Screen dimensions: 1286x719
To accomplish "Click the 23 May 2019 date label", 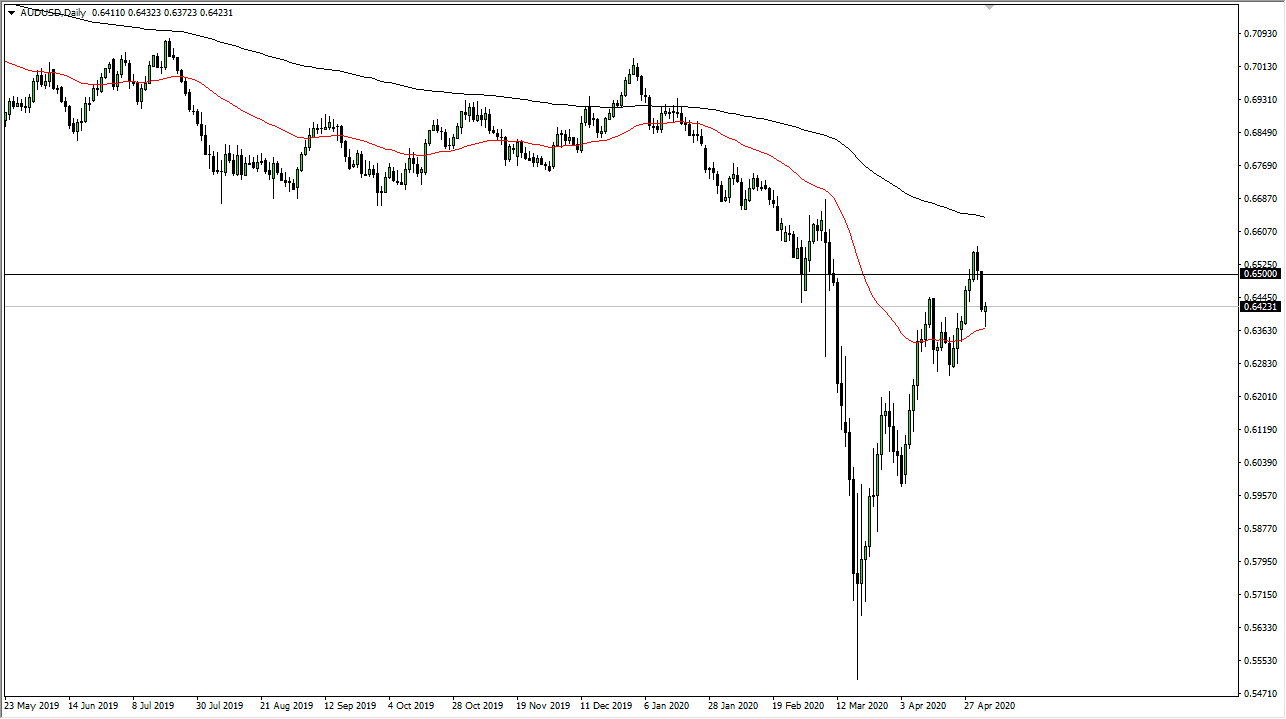I will point(32,705).
